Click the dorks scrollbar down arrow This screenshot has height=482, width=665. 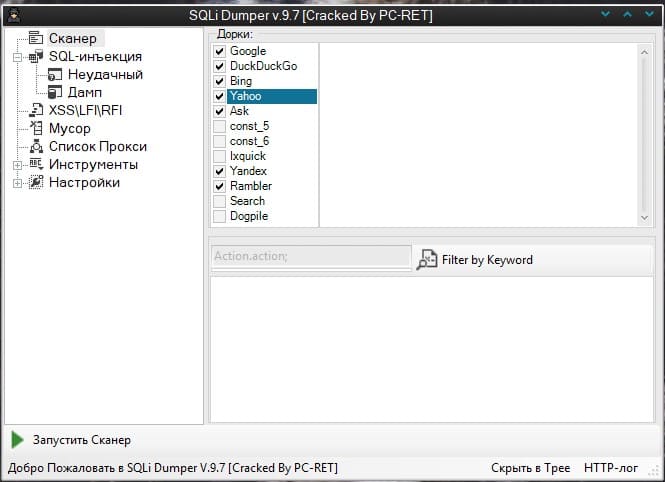click(x=644, y=218)
